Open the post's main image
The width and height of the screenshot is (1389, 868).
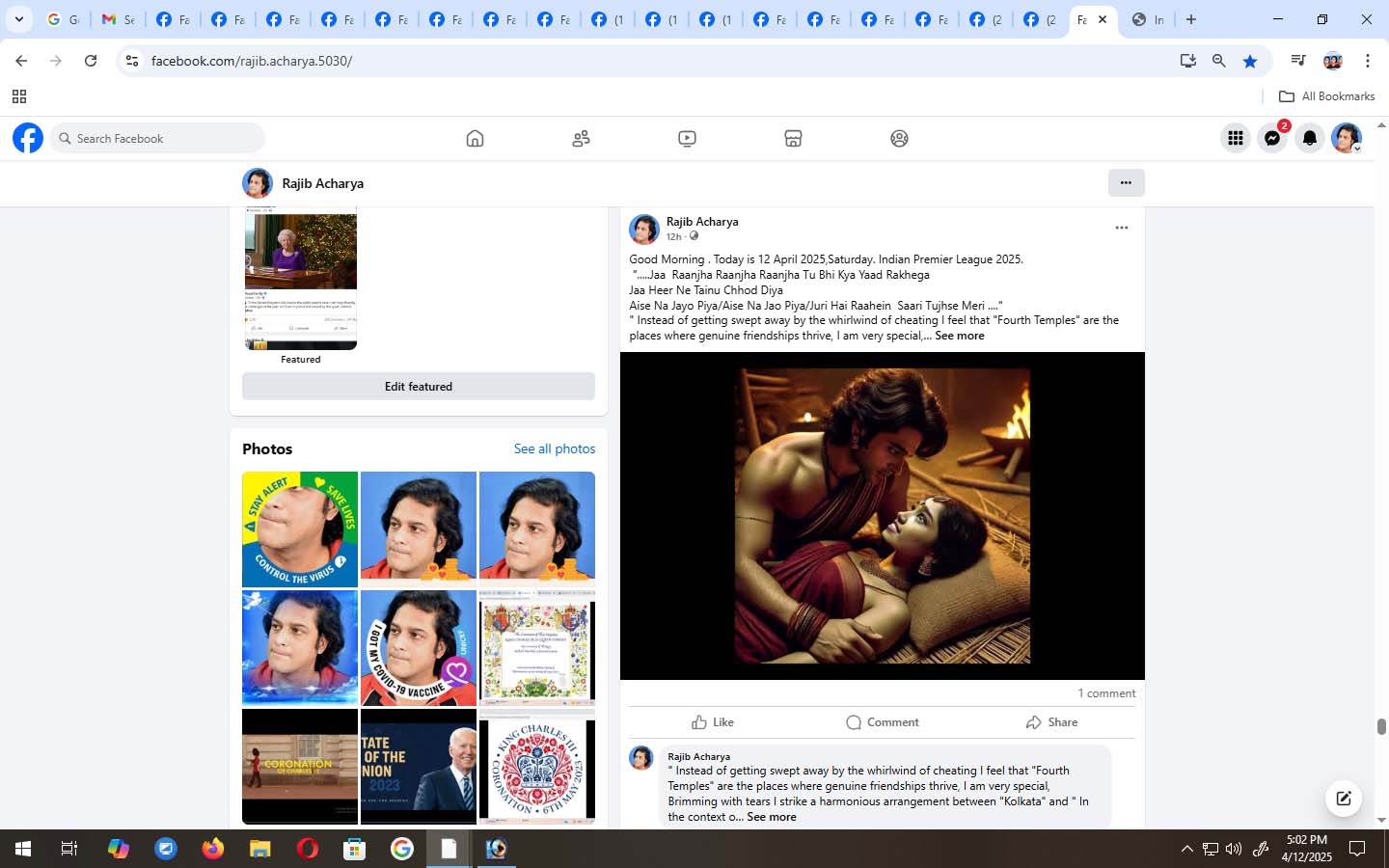click(883, 516)
